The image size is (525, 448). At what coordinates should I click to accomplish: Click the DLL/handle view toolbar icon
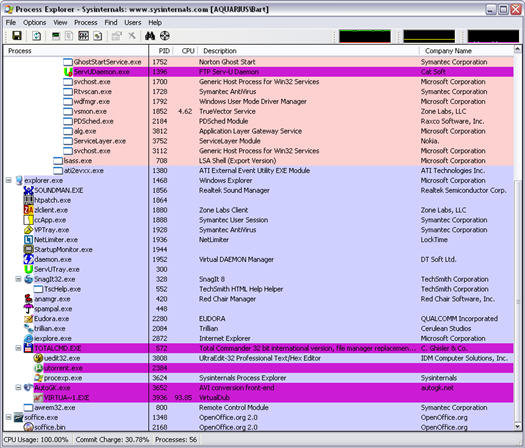(x=98, y=35)
